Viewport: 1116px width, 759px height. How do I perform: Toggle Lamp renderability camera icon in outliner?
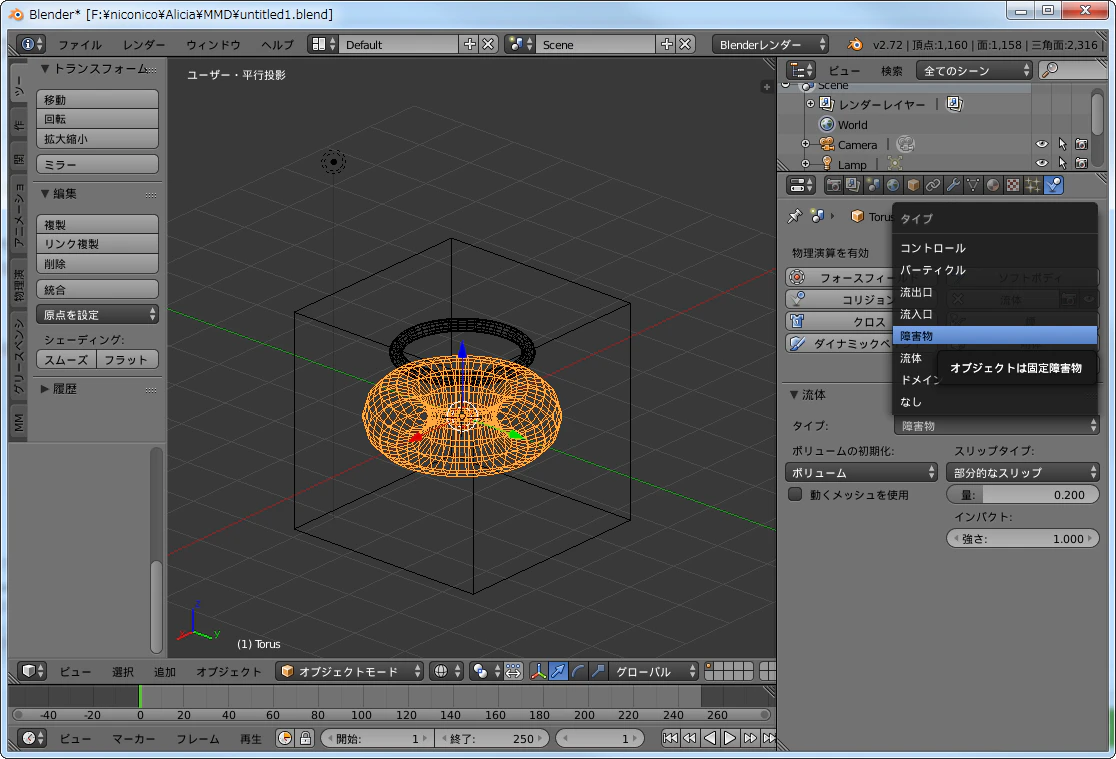pyautogui.click(x=1081, y=164)
